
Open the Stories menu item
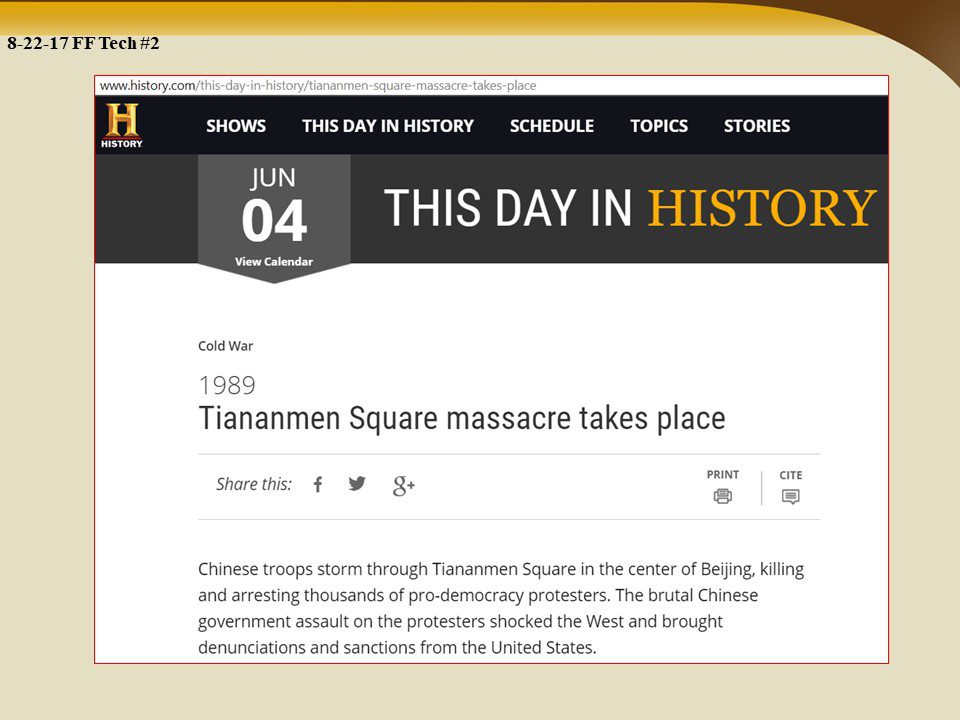757,126
